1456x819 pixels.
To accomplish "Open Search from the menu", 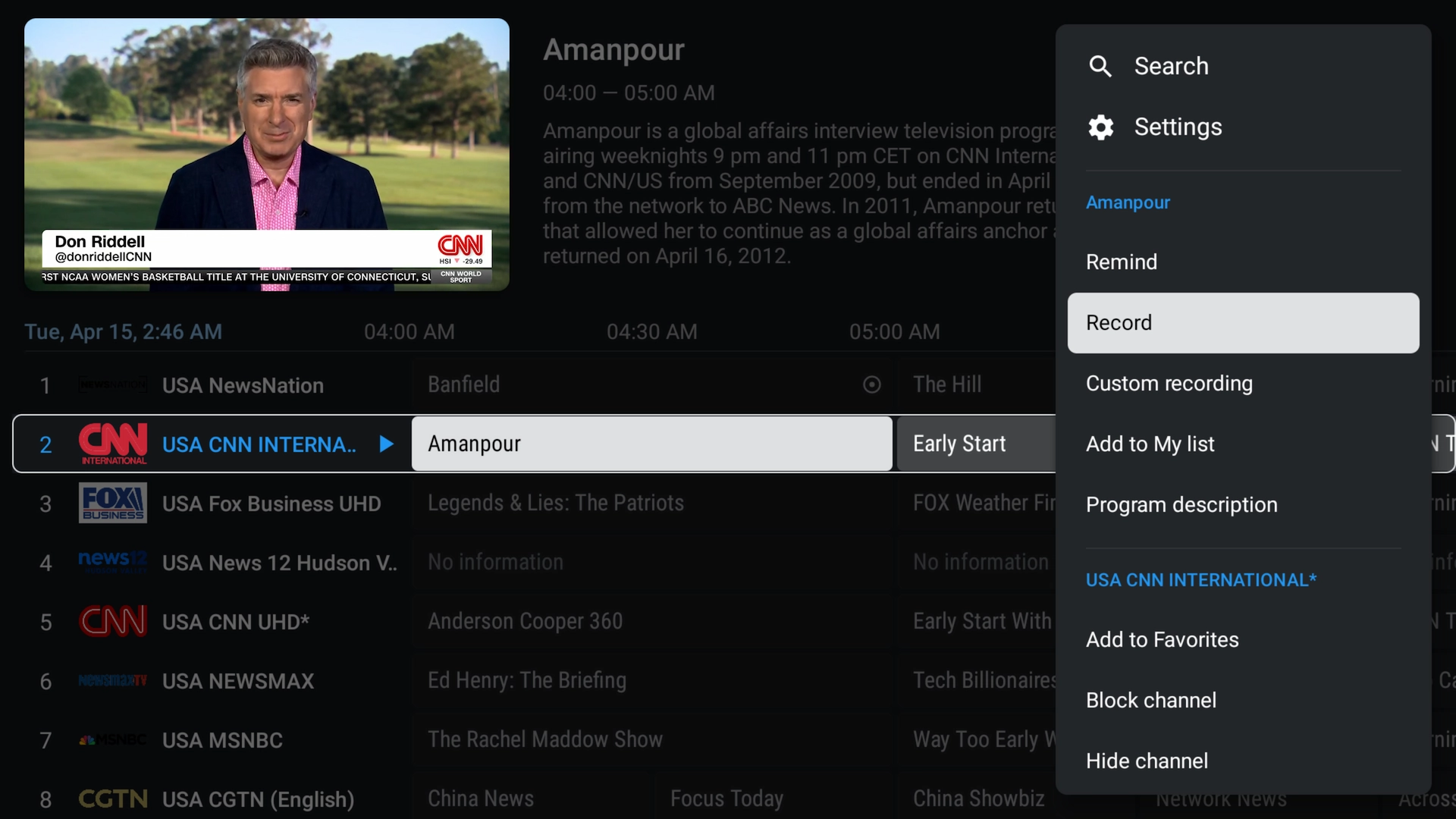I will 1244,67.
